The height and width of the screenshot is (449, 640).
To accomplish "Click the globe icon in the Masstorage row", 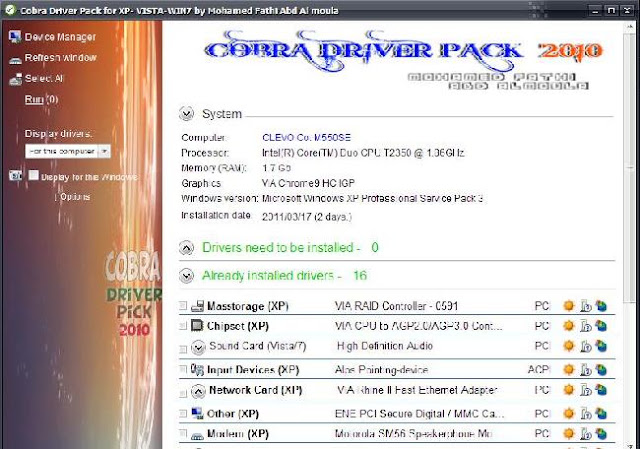I will 601,306.
